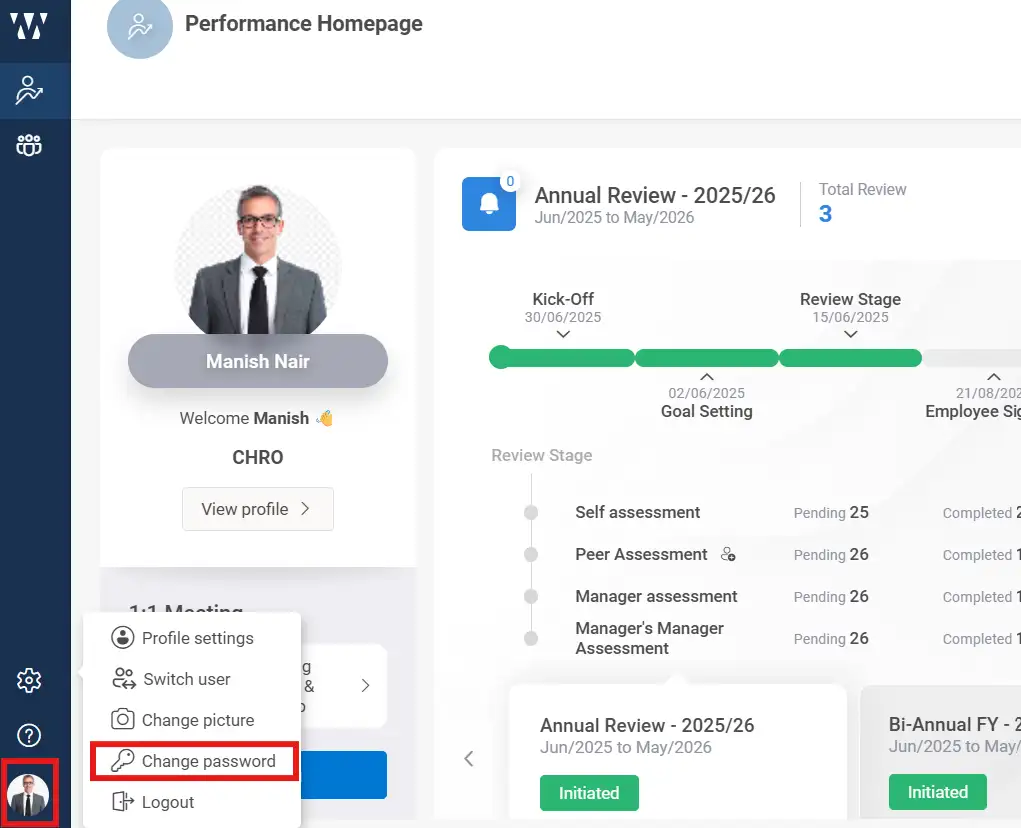The width and height of the screenshot is (1021, 828).
Task: Open the Settings gear in the sidebar
Action: 28,680
